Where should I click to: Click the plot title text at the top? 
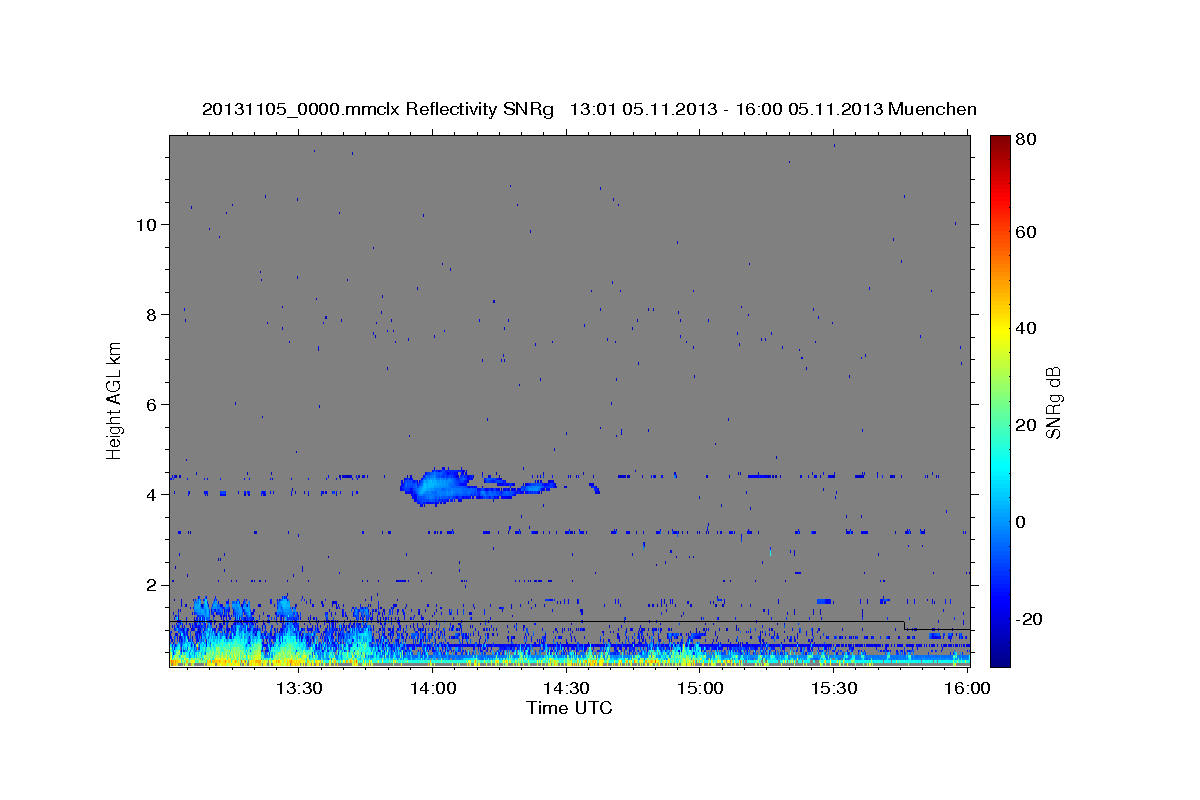point(589,109)
